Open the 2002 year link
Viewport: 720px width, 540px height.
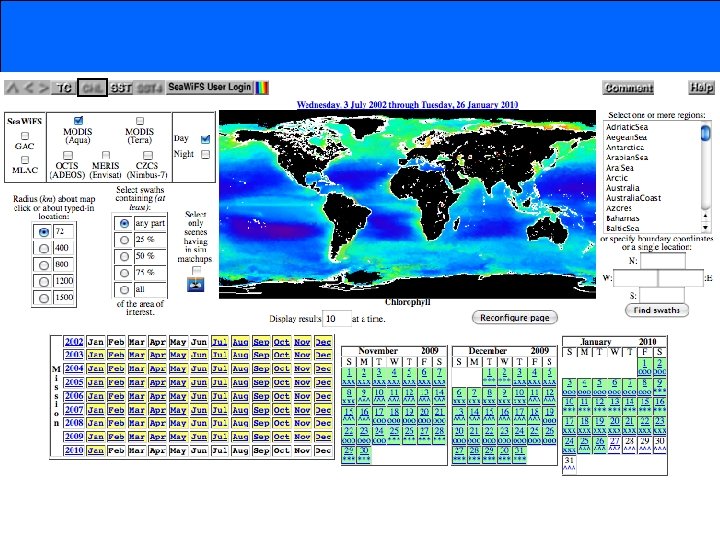[73, 342]
